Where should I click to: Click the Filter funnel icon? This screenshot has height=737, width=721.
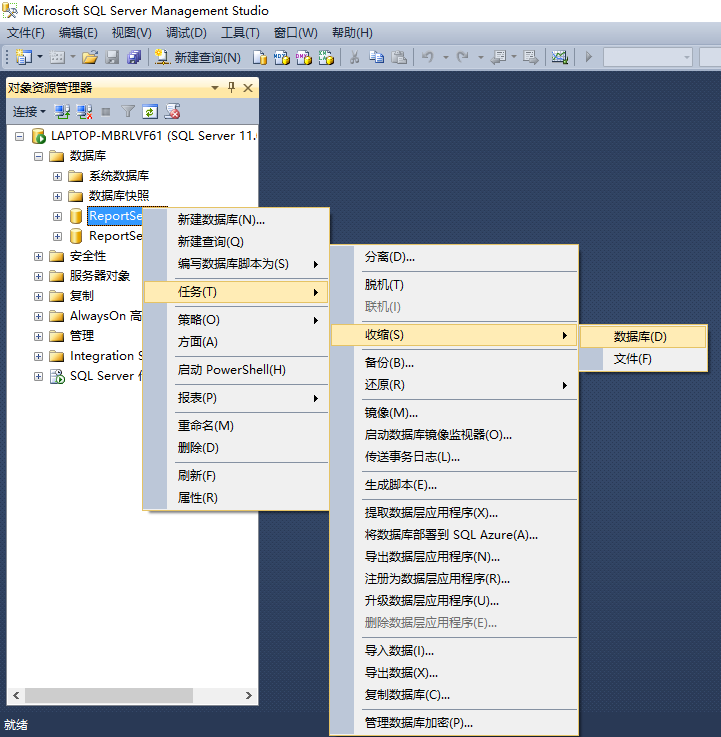pos(128,112)
